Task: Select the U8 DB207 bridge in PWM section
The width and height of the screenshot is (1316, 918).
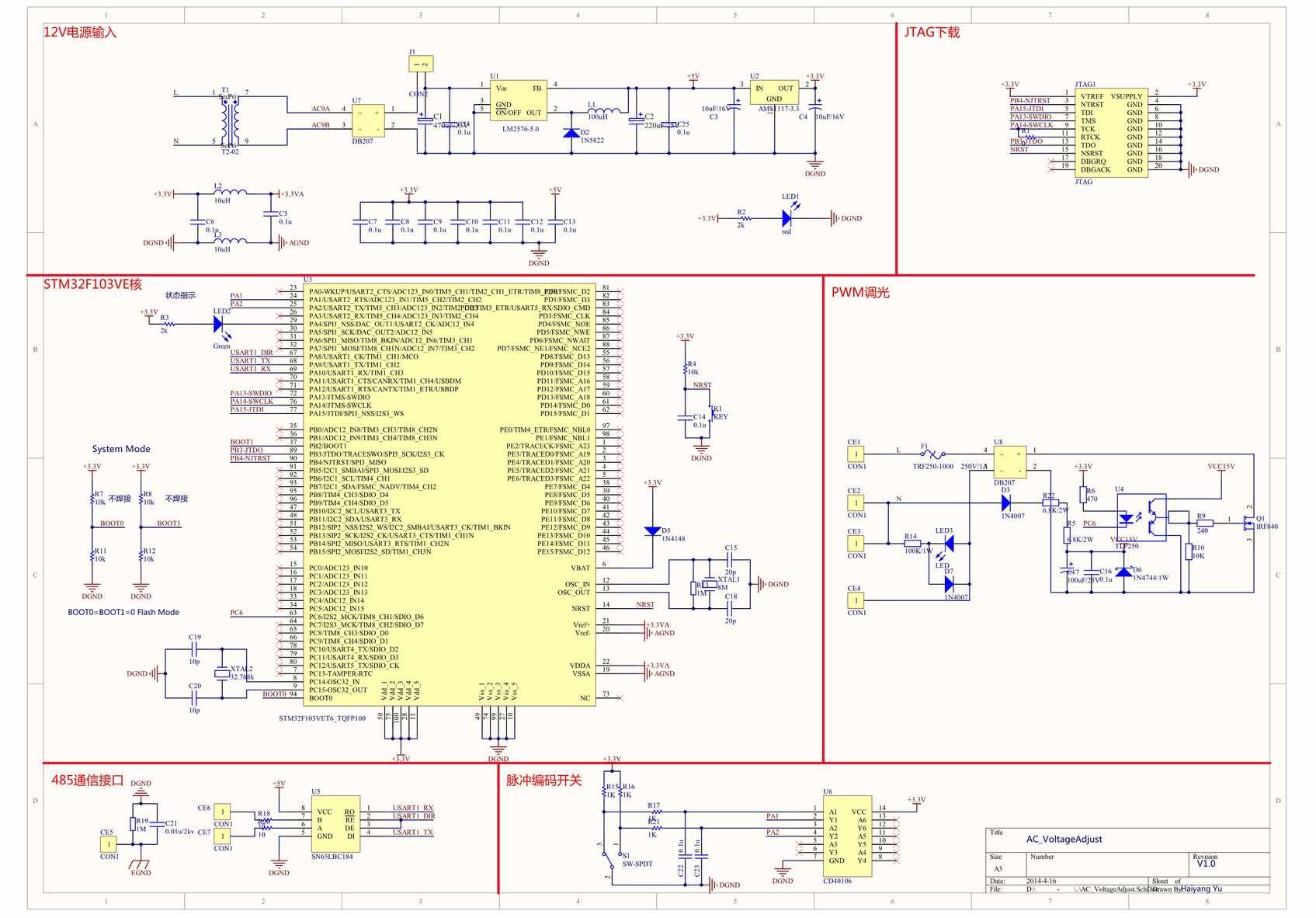Action: coord(1009,461)
